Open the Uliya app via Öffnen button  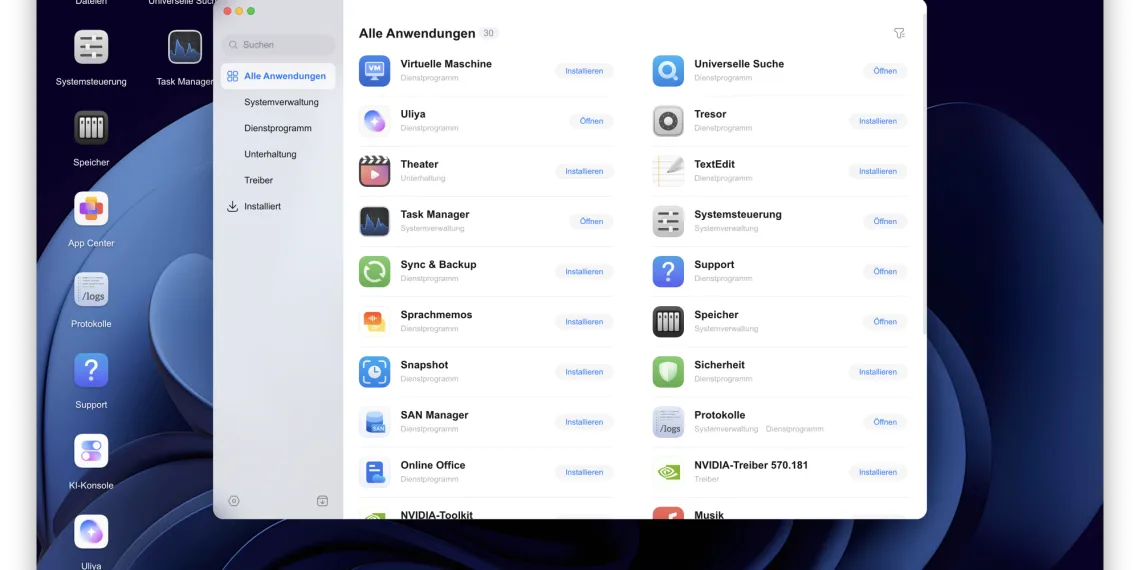pyautogui.click(x=591, y=121)
